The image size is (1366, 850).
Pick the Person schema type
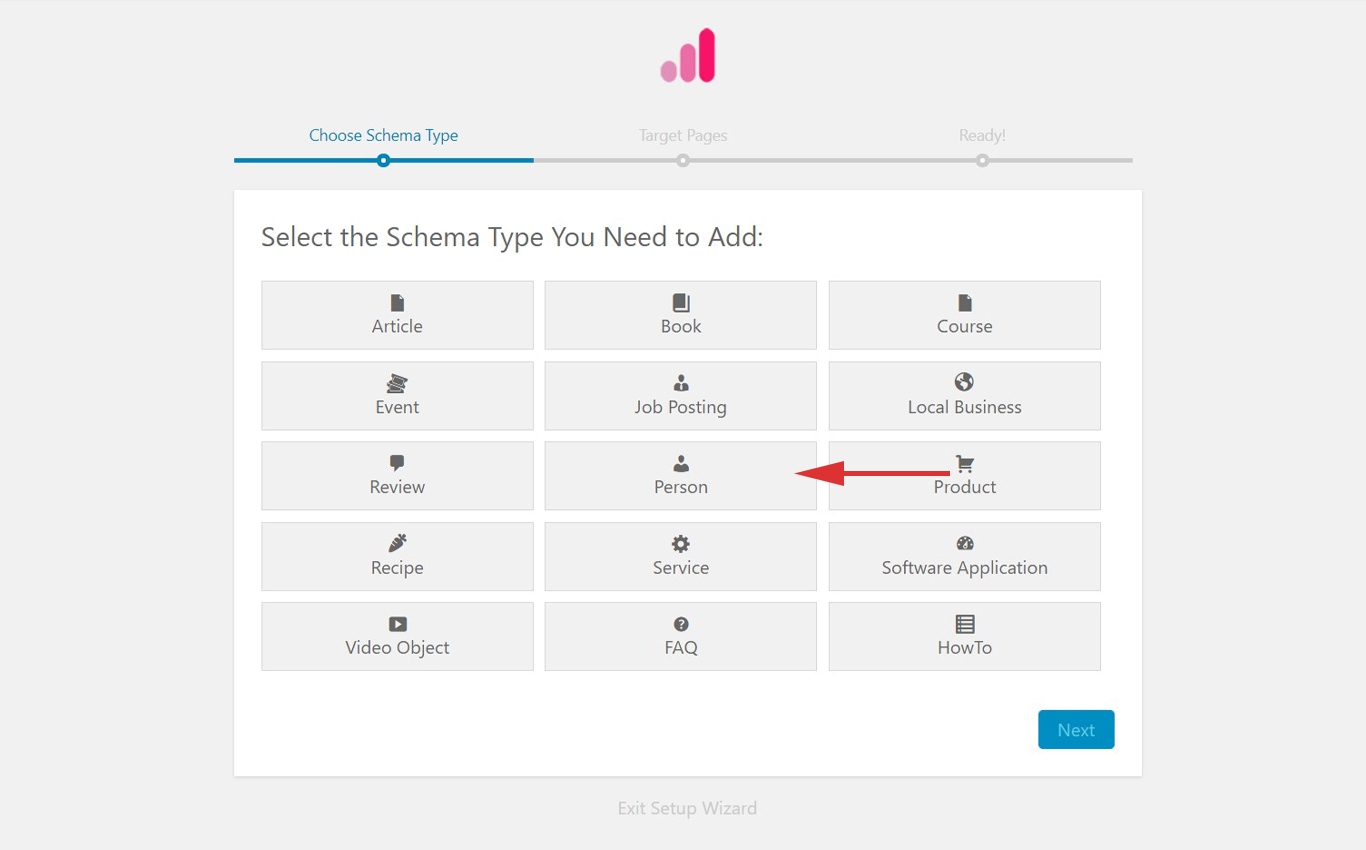coord(680,475)
